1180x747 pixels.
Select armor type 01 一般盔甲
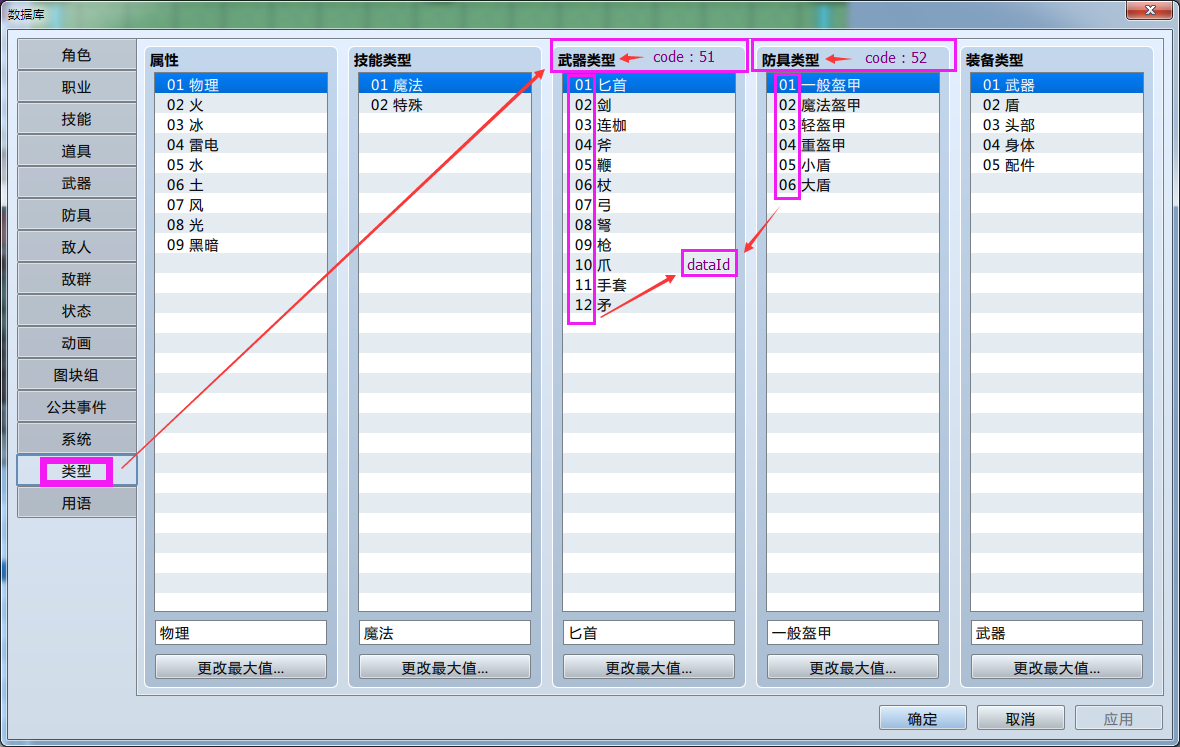point(853,84)
